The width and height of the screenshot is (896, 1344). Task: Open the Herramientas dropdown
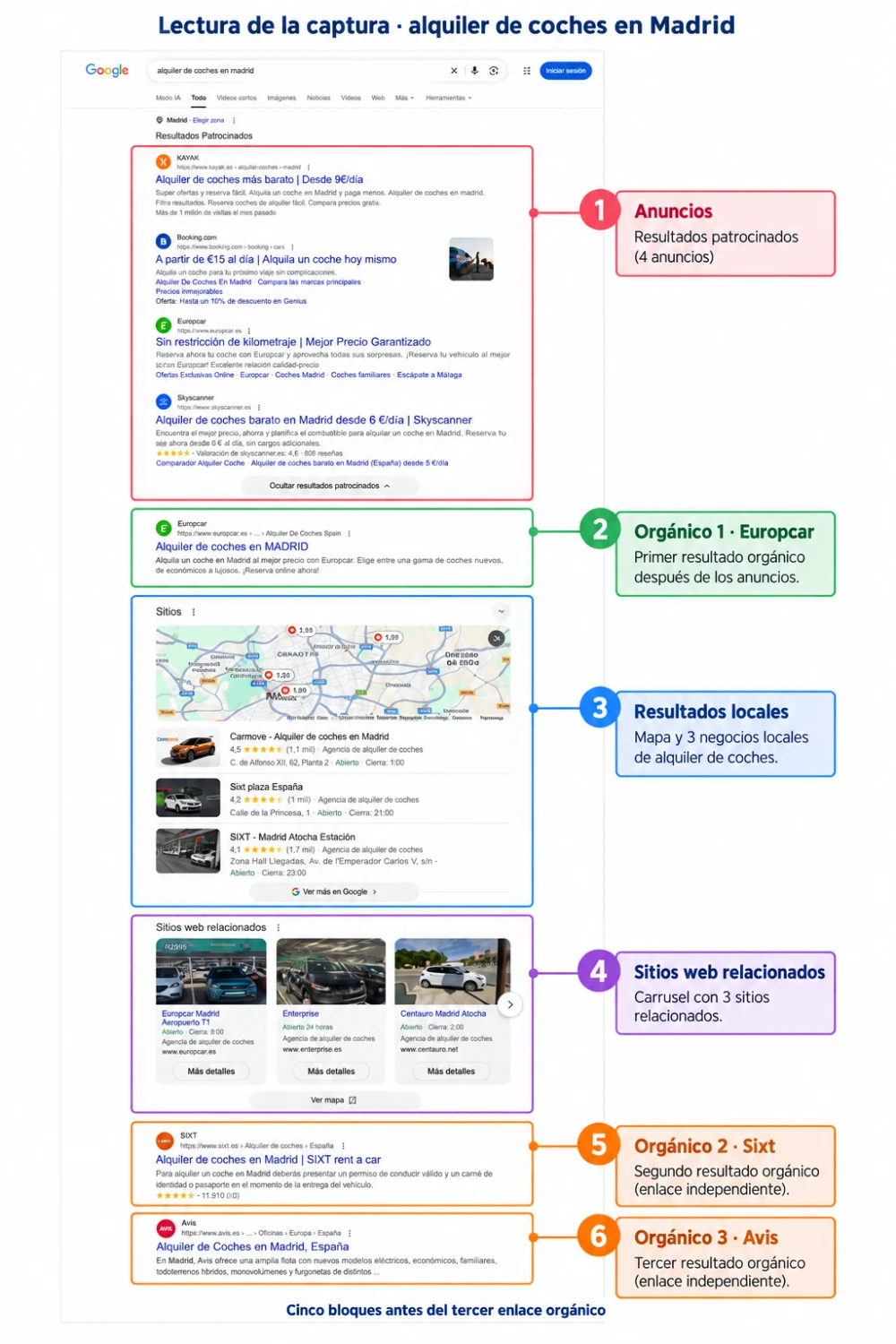(x=449, y=98)
